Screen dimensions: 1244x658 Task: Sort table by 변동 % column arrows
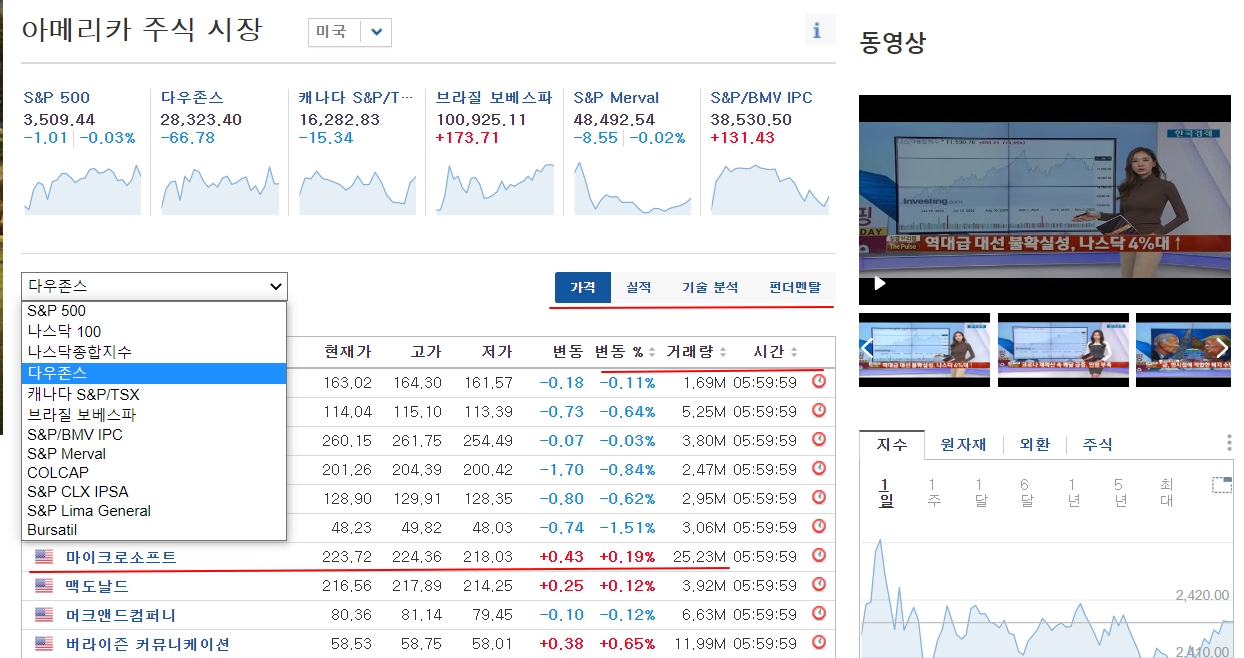pyautogui.click(x=652, y=352)
